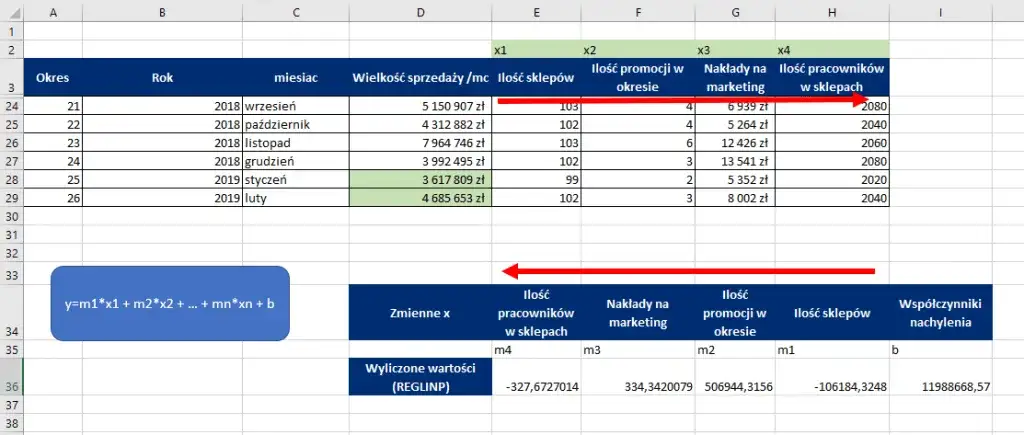Select row 28 header

11,179
